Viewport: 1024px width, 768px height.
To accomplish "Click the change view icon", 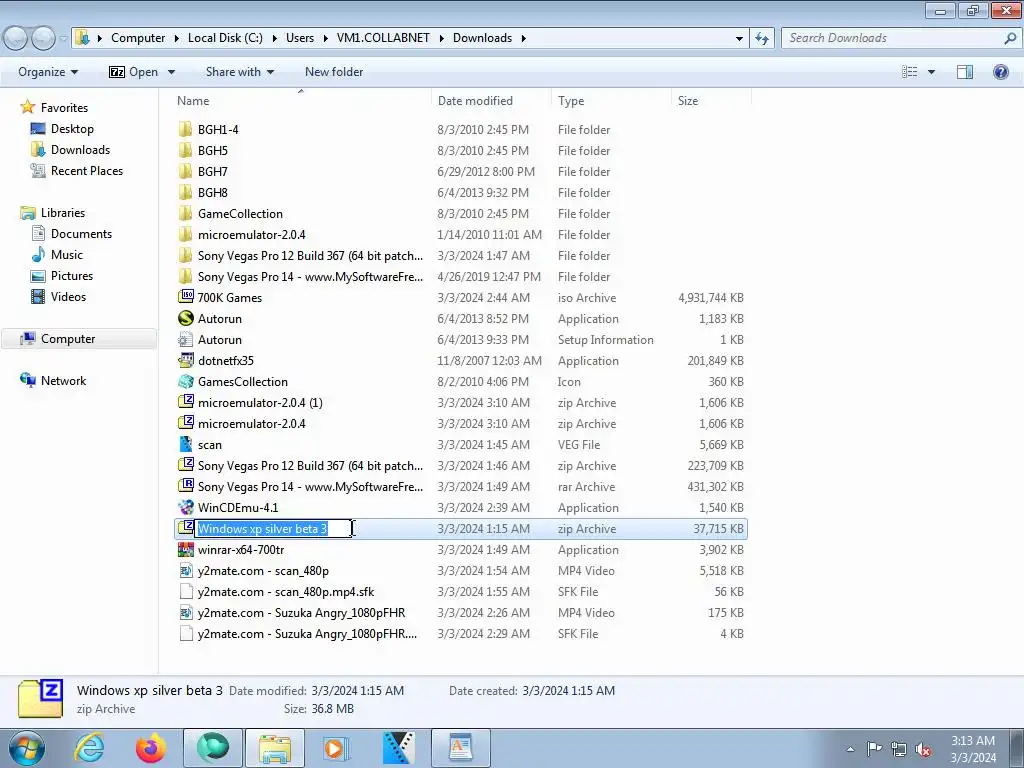I will point(910,72).
